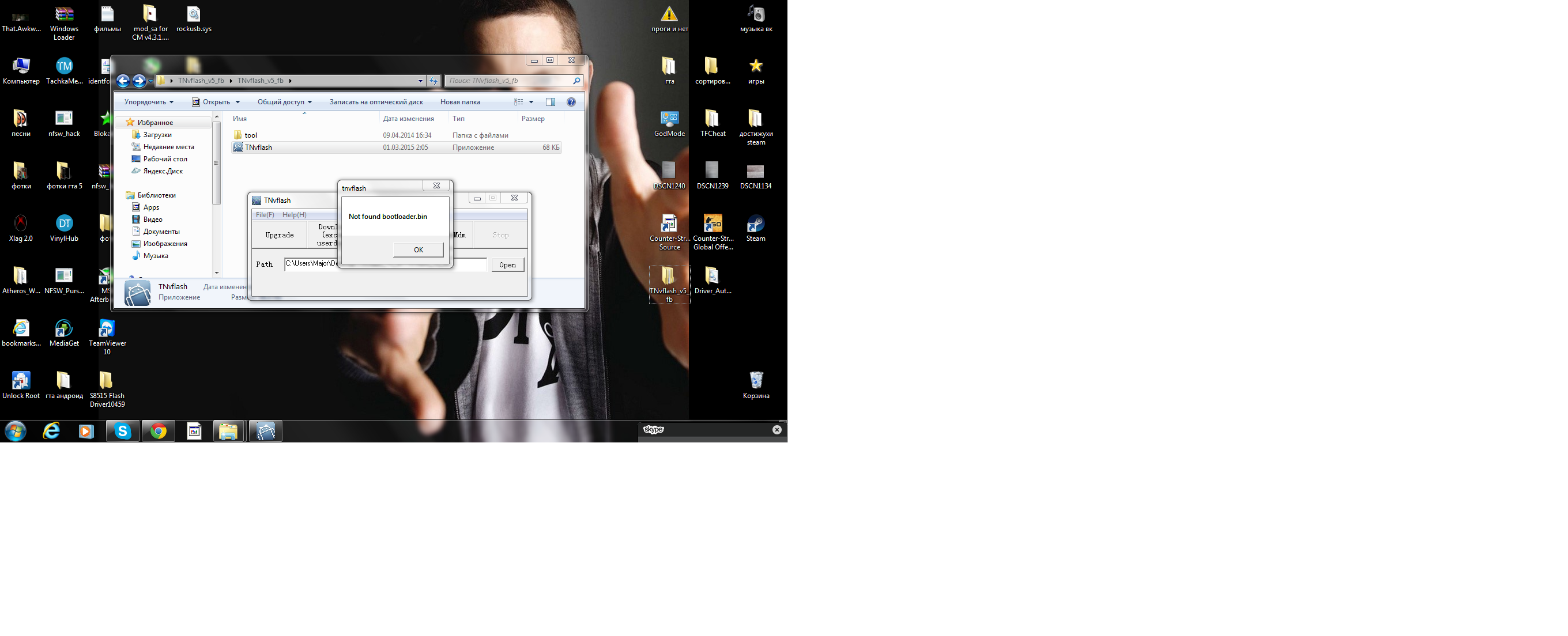
Task: Open address bar history dropdown arrow
Action: click(x=420, y=81)
